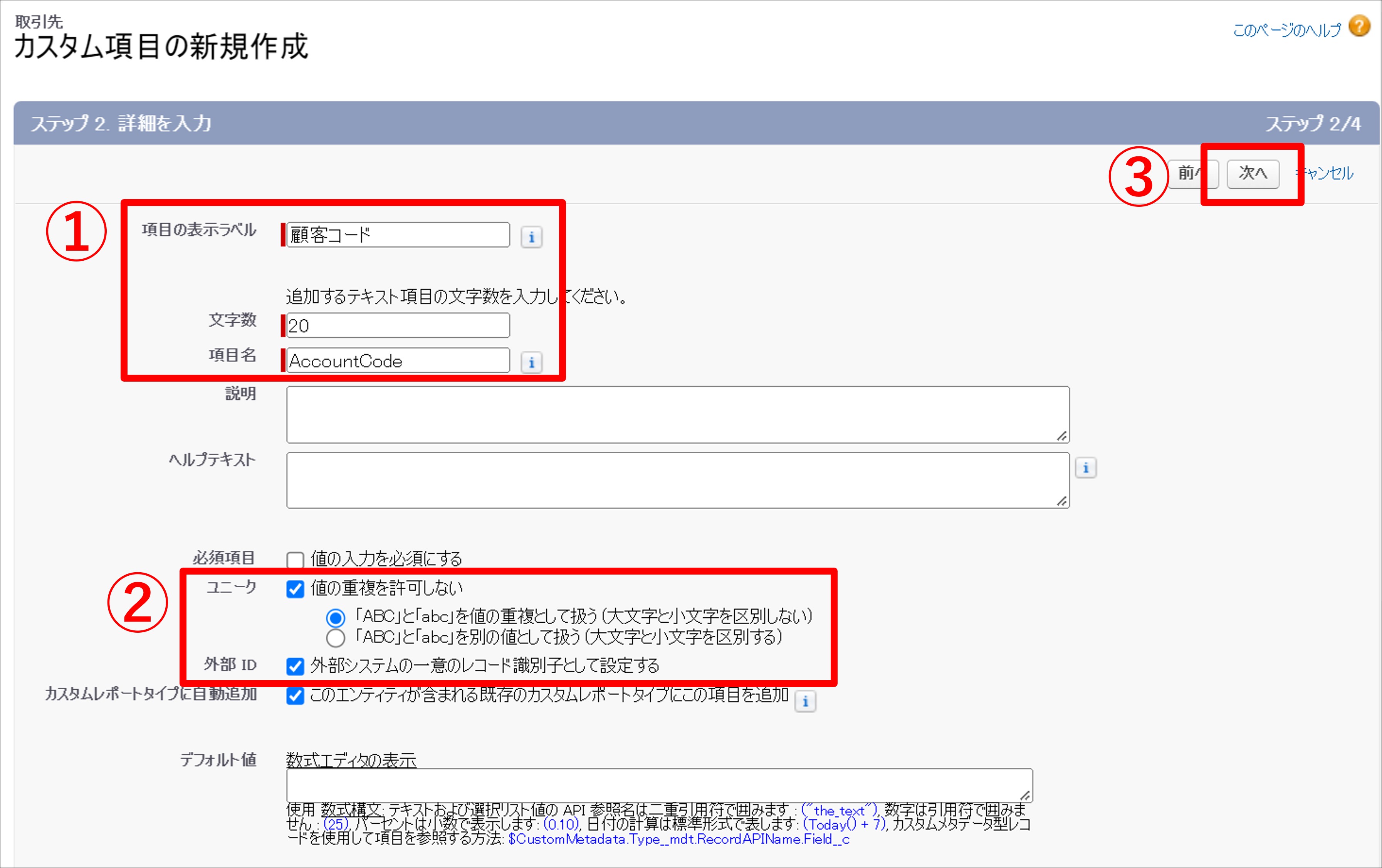Click the $CustomMetadata.Type__mdt.RecordAPIName.Field__c example text
This screenshot has width=1382, height=868.
click(x=679, y=840)
